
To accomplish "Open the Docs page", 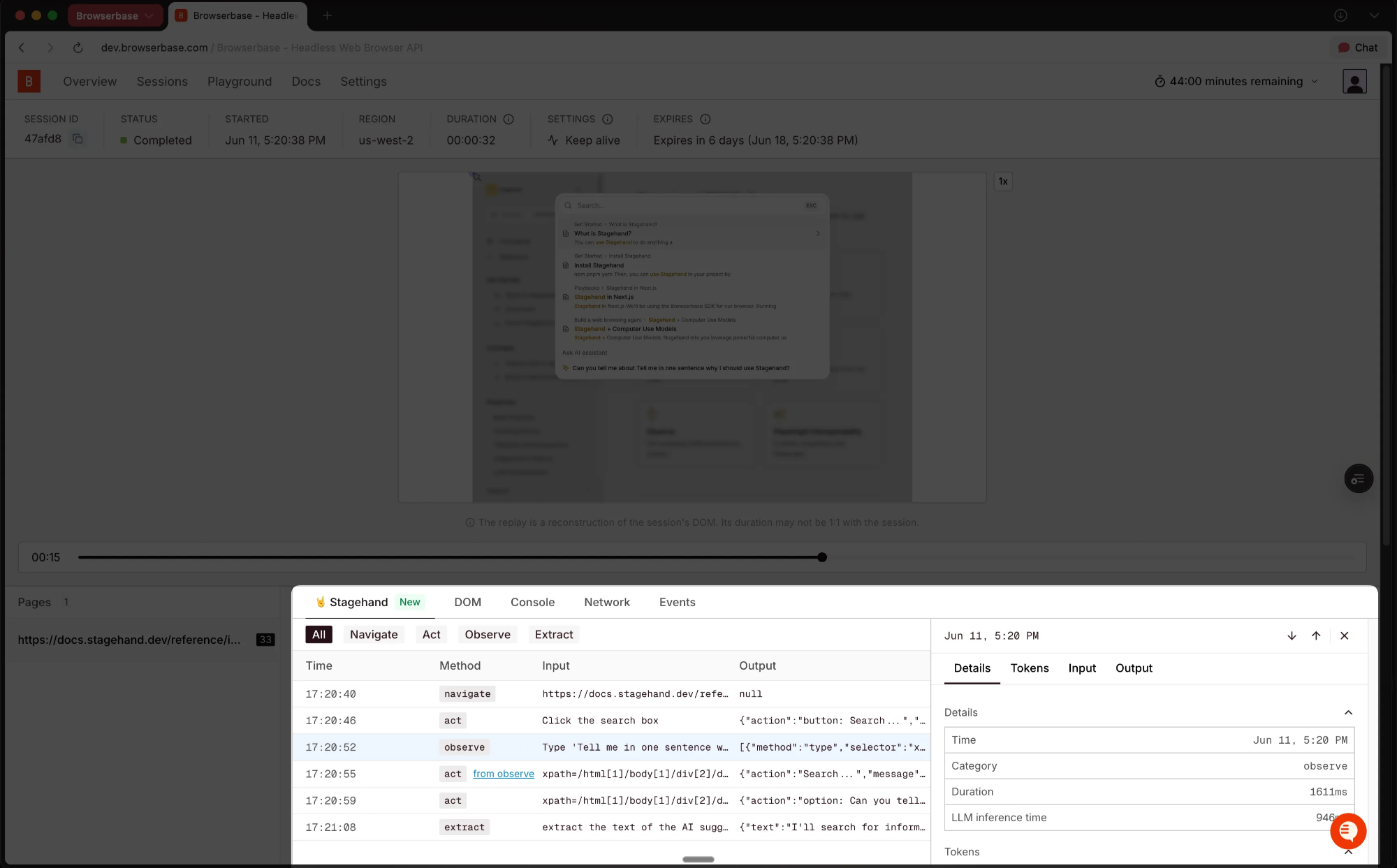I will [x=306, y=82].
